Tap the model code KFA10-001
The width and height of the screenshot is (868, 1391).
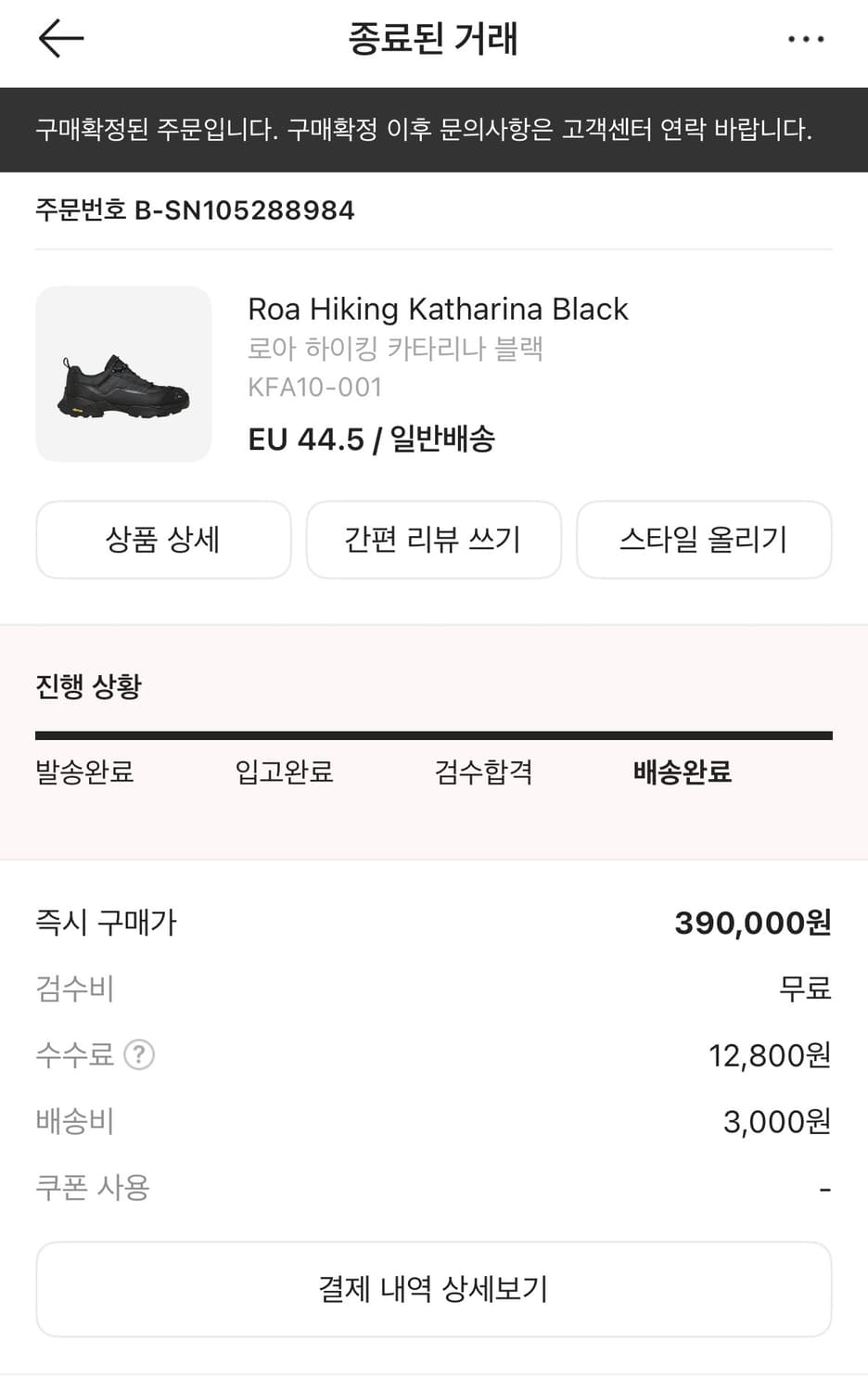315,387
